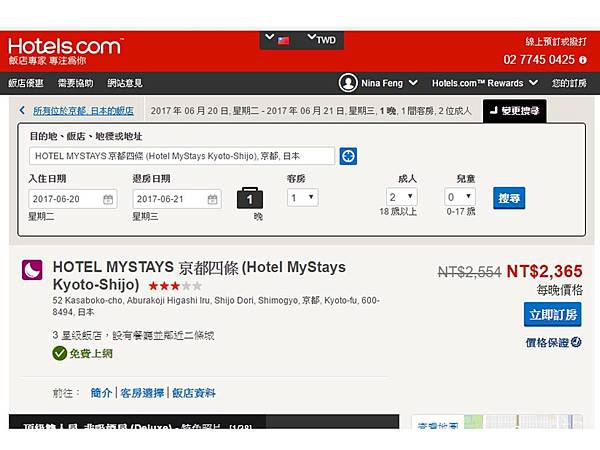Image resolution: width=600 pixels, height=450 pixels.
Task: Click the blue locate-me target icon
Action: click(x=348, y=156)
